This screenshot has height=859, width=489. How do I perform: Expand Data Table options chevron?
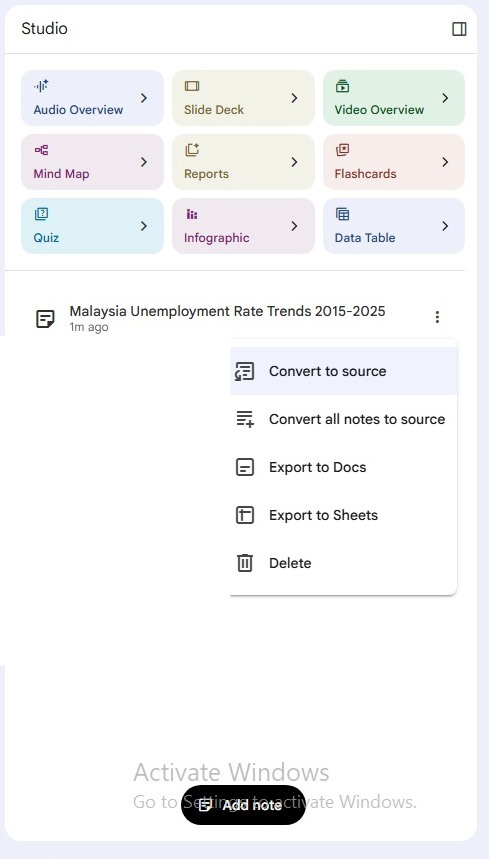[445, 226]
